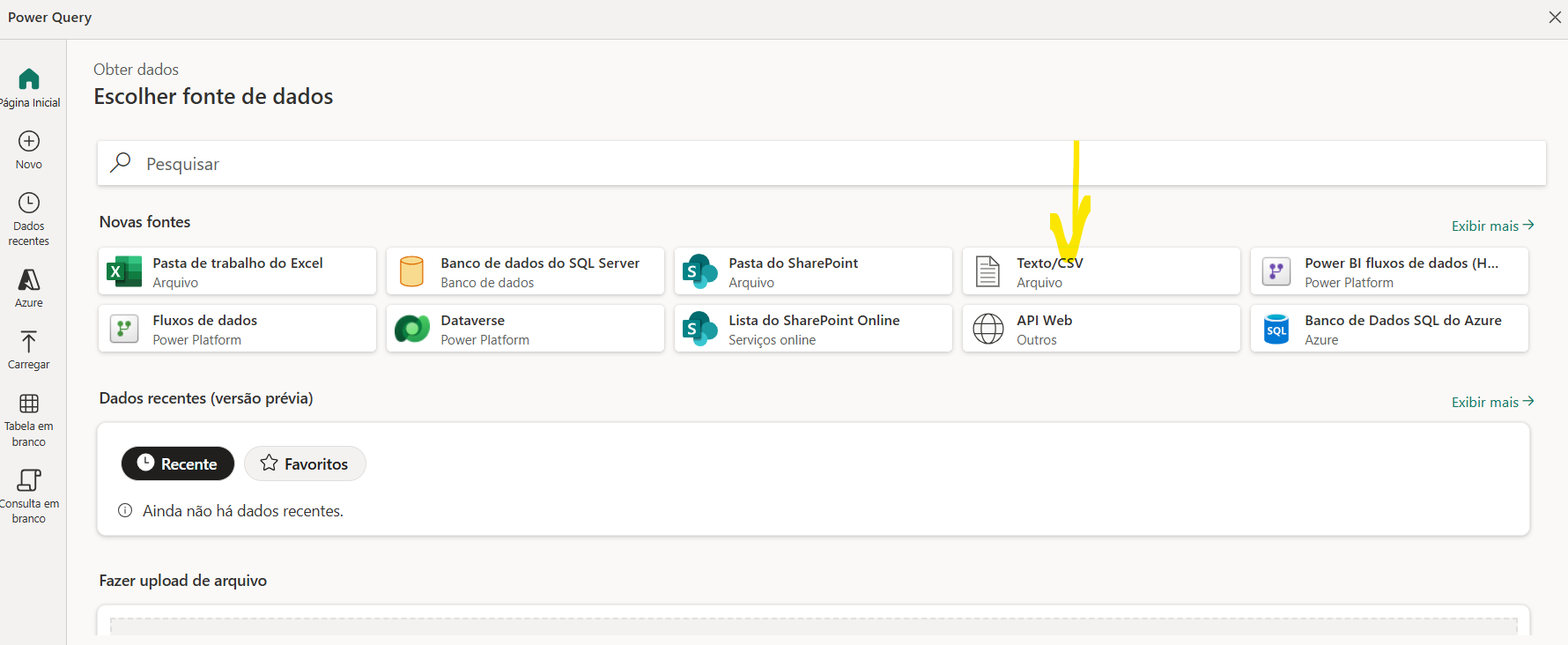The width and height of the screenshot is (1568, 645).
Task: Choose the API Web source card
Action: pos(1101,329)
